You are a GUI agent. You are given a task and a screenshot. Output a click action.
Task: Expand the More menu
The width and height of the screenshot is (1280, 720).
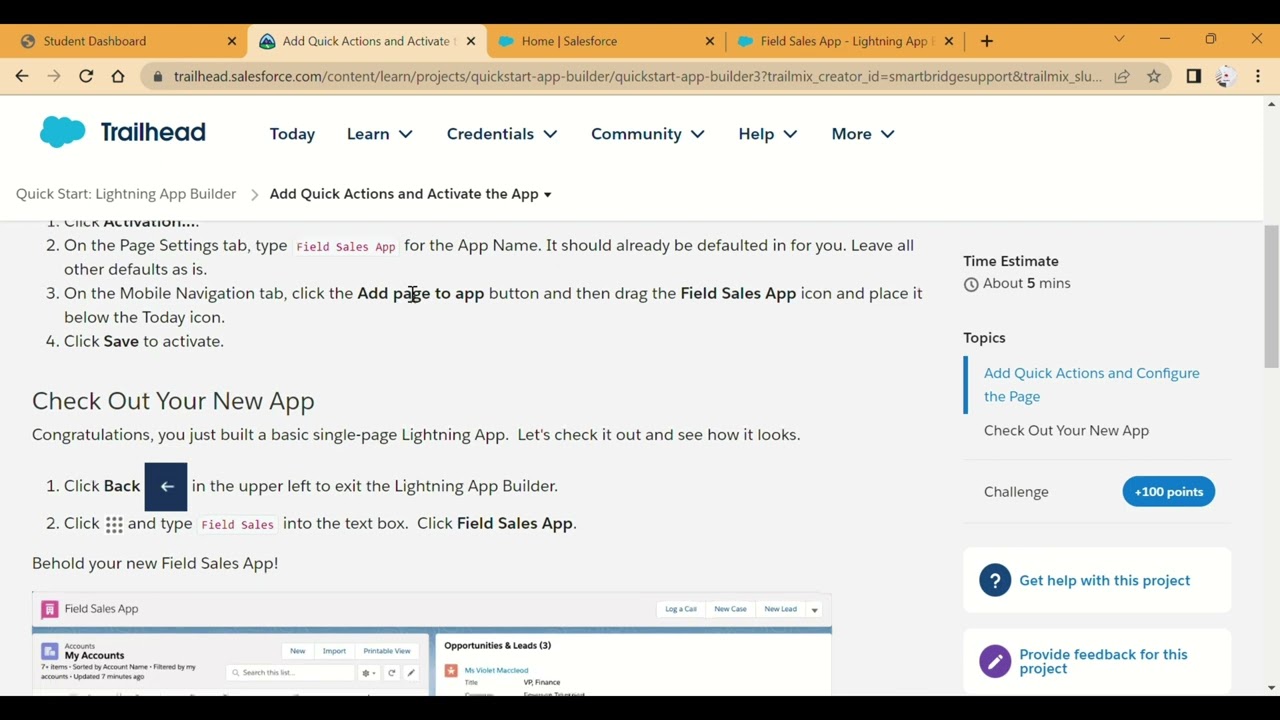(862, 134)
